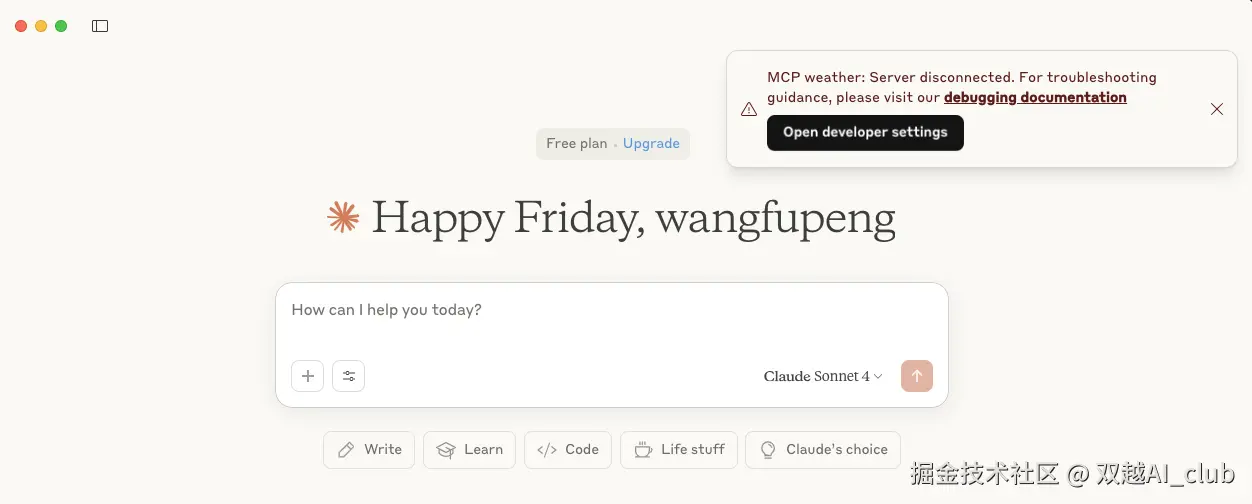Click the Upgrade plan link
1252x504 pixels.
[x=651, y=143]
